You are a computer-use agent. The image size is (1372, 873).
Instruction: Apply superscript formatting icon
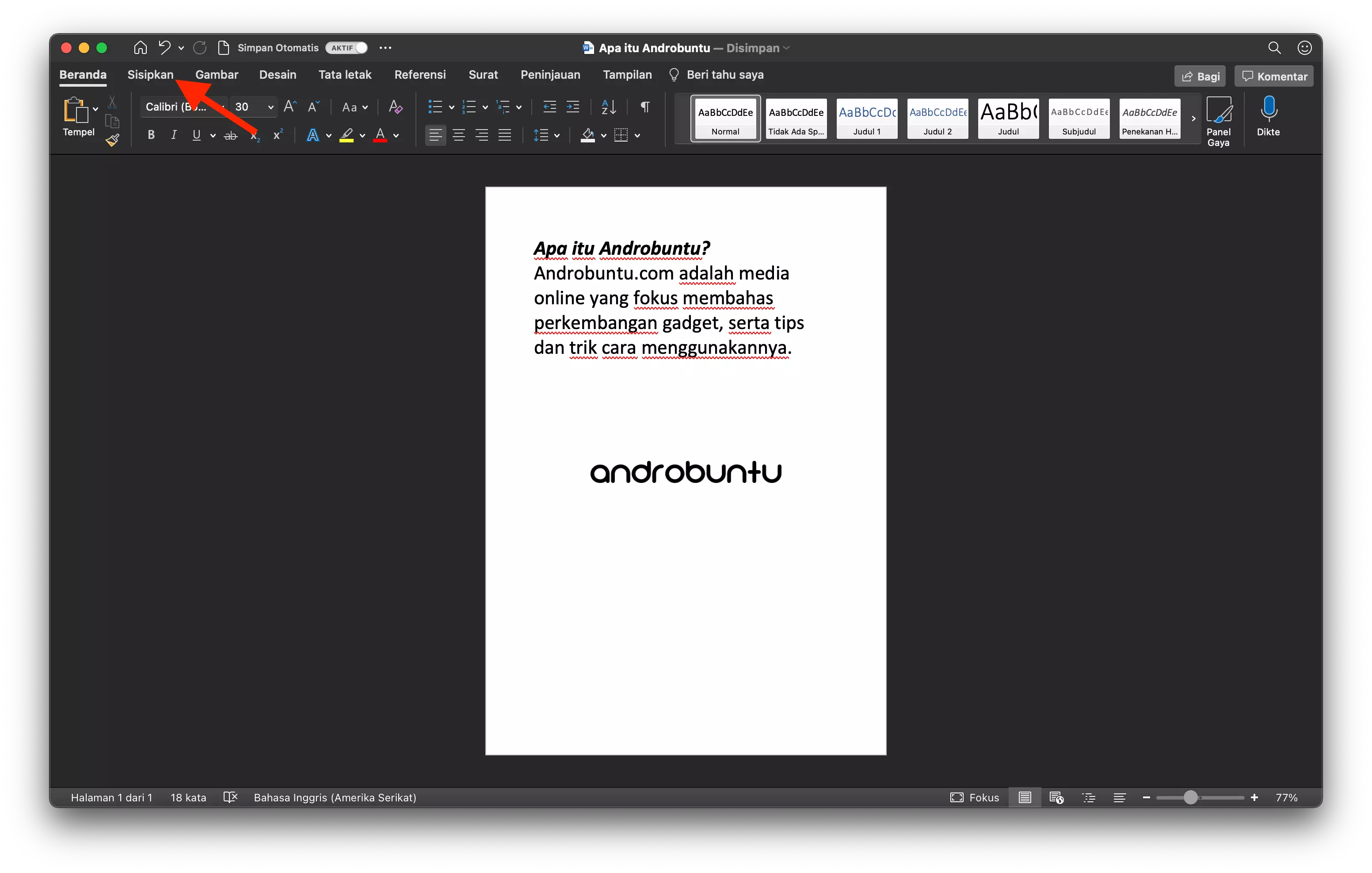(278, 134)
